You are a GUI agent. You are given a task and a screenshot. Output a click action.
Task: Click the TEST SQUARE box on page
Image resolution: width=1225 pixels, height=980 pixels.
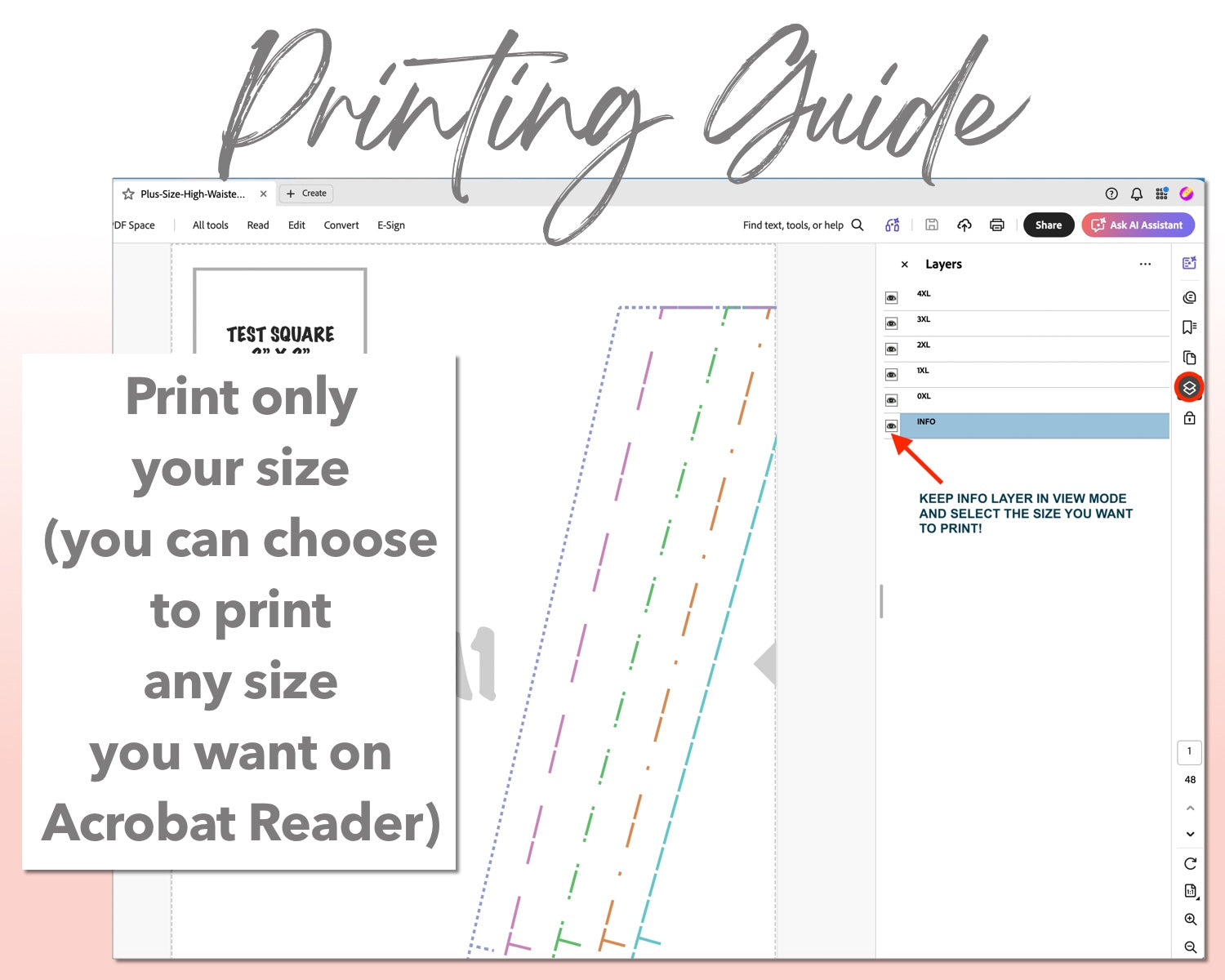click(x=280, y=311)
